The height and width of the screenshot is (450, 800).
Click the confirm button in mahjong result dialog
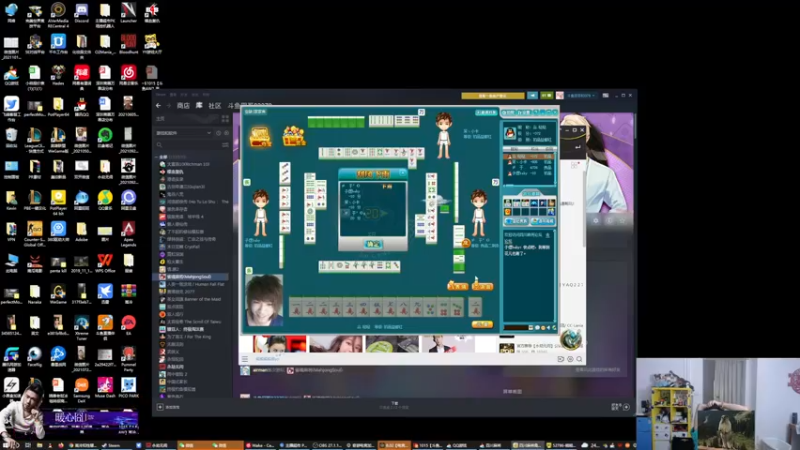(372, 244)
